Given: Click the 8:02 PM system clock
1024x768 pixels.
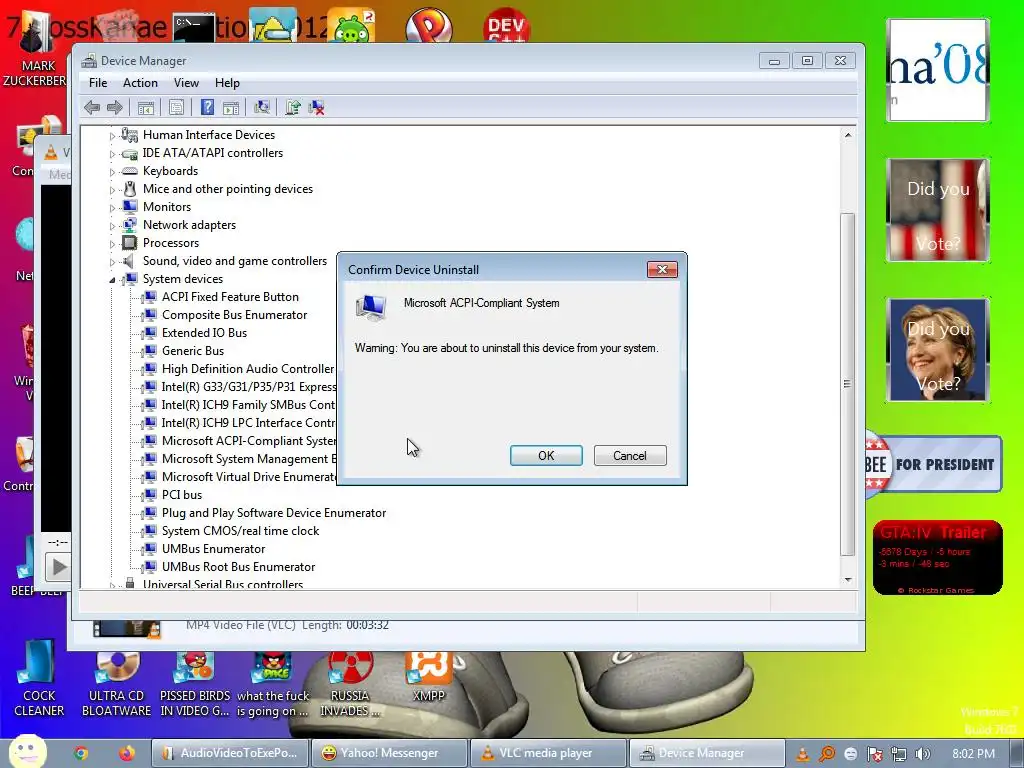Looking at the screenshot, I should [973, 754].
